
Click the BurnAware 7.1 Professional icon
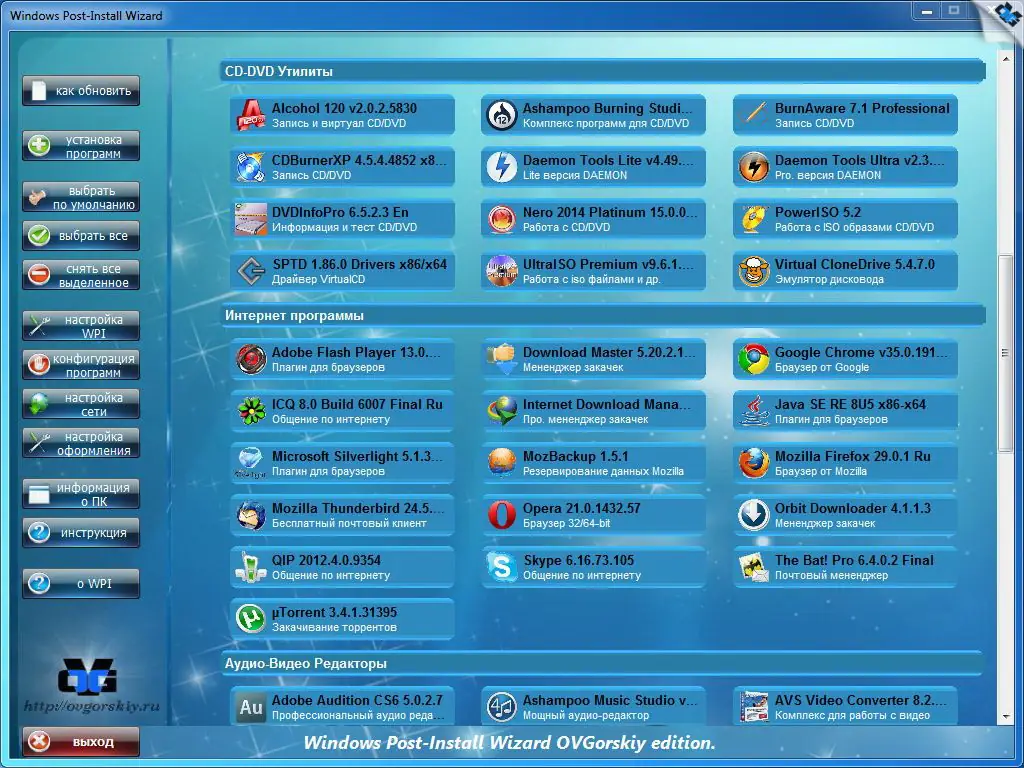click(x=754, y=115)
